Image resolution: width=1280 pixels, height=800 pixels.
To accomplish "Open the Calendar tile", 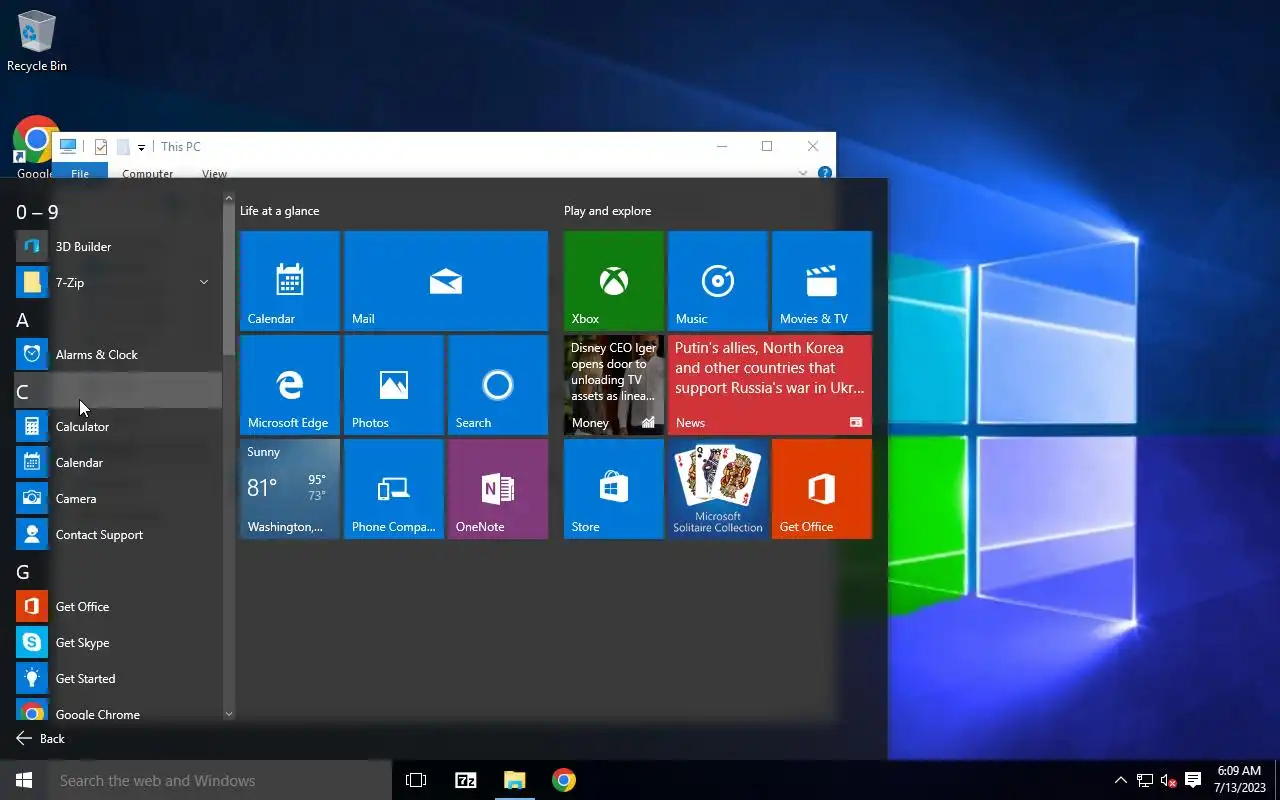I will click(290, 281).
